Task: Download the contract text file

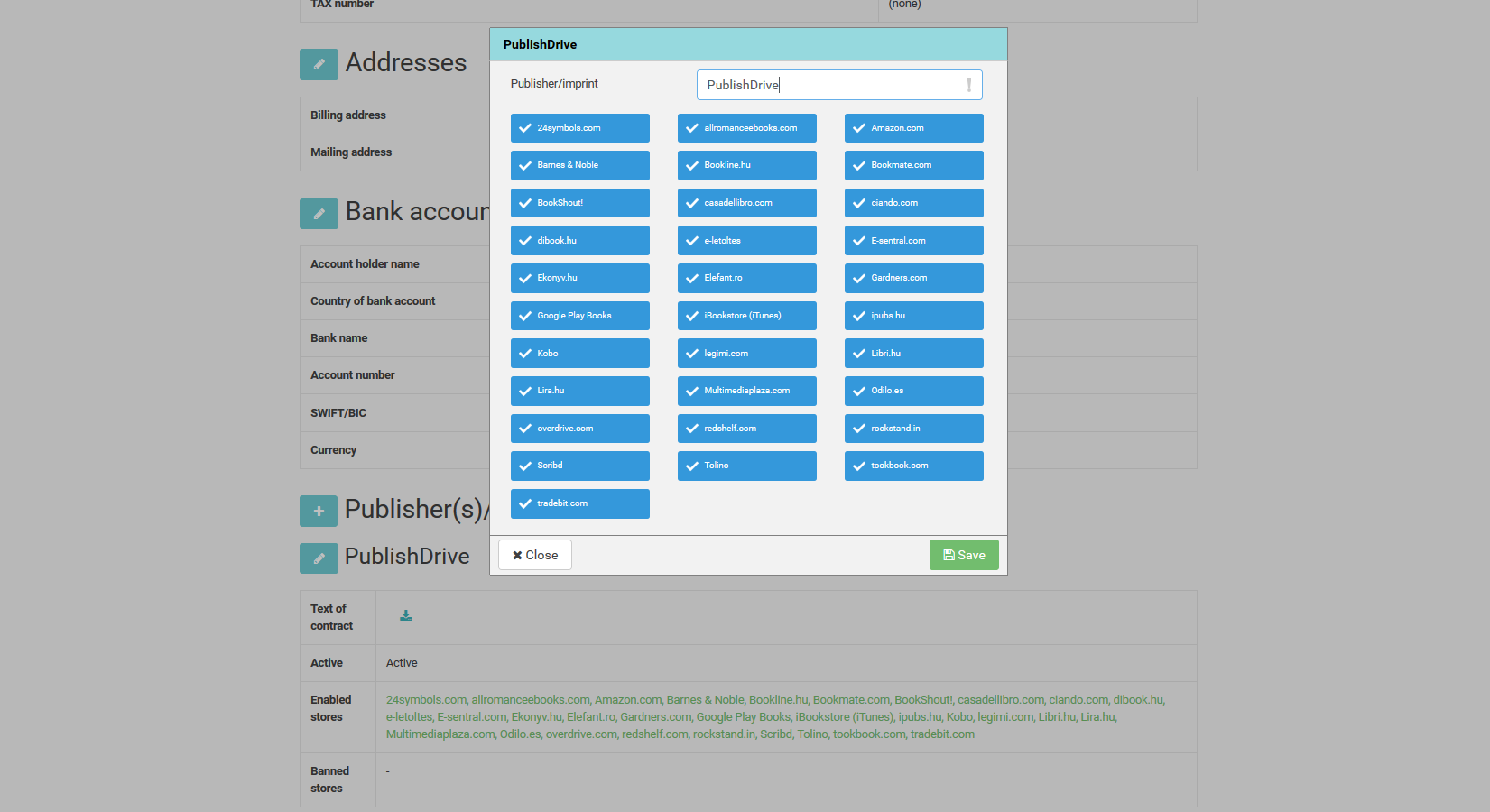Action: click(x=406, y=615)
